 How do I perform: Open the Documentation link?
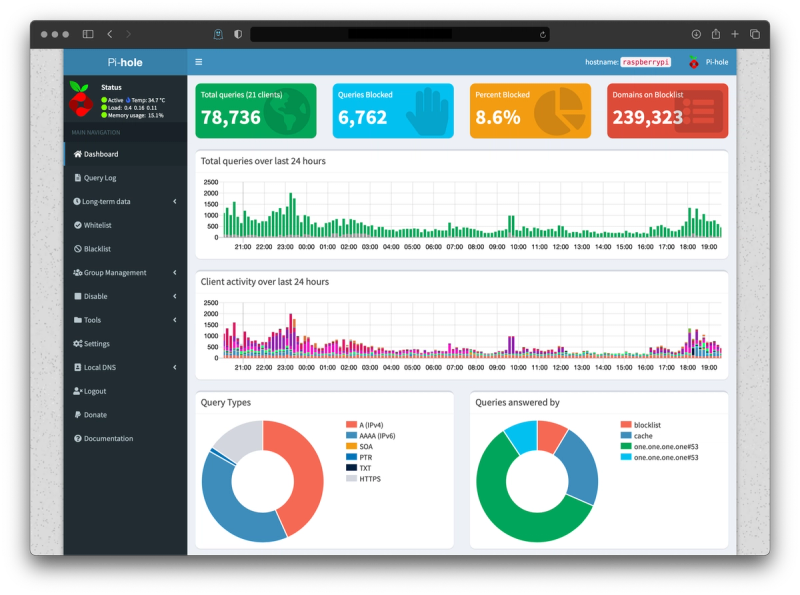(126, 439)
